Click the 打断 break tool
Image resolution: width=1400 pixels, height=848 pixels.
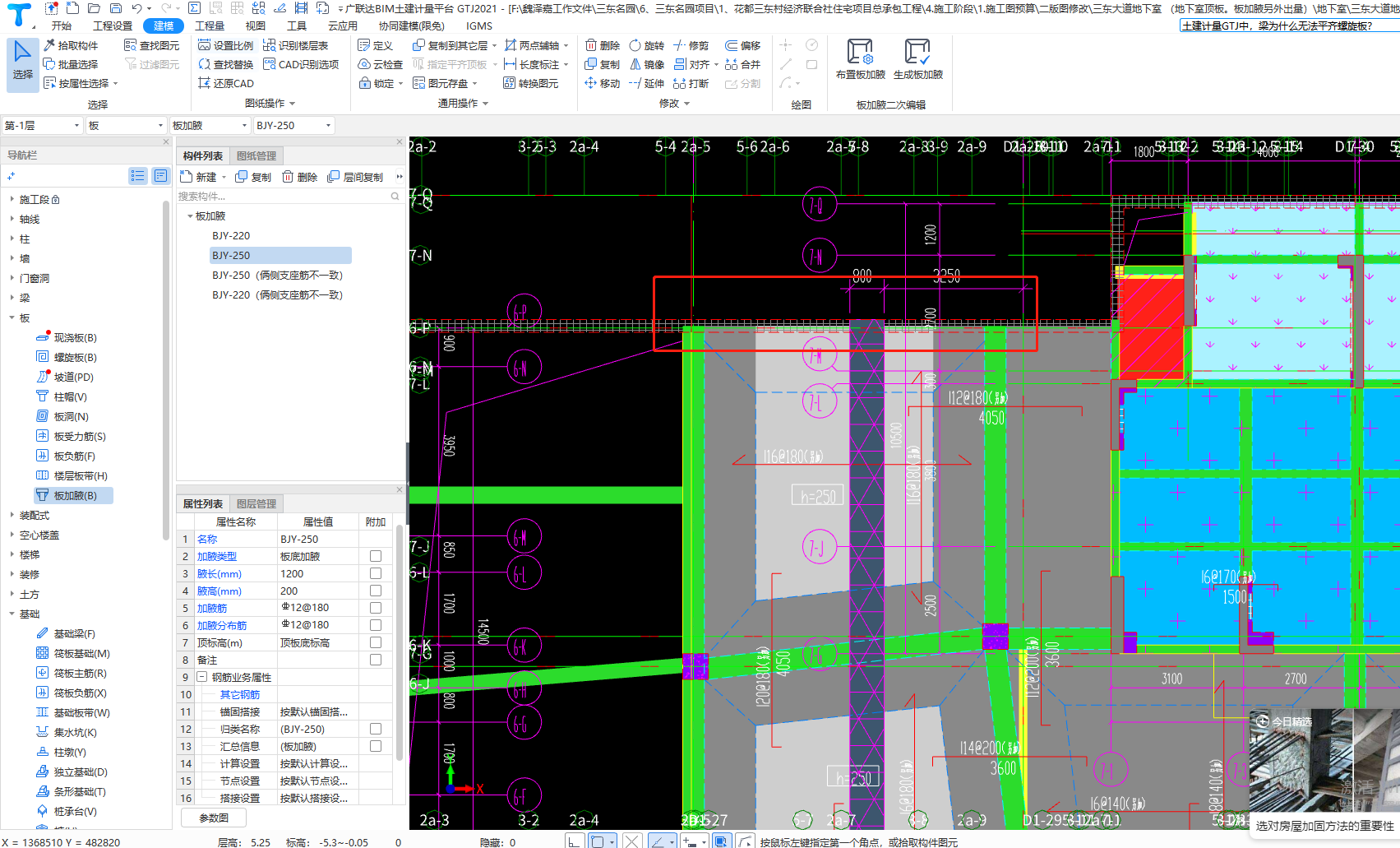click(x=691, y=83)
